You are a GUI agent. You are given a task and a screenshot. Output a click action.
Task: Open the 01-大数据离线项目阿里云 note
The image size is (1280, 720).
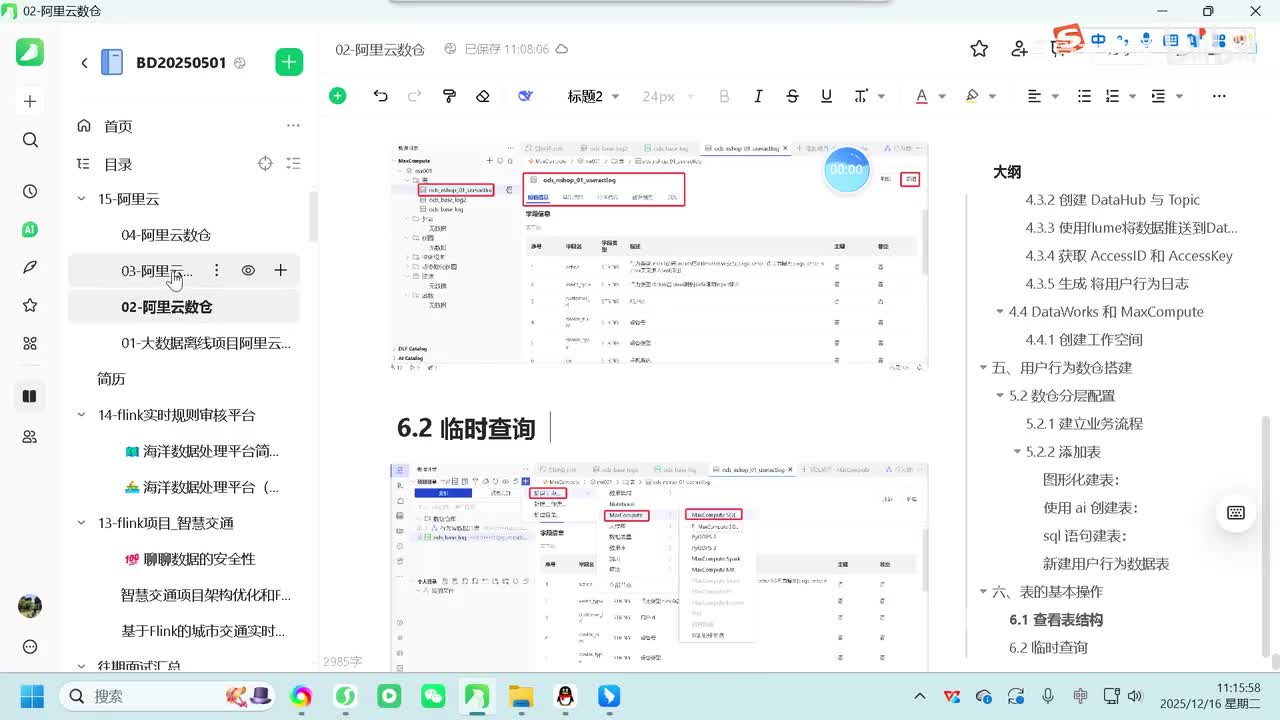pyautogui.click(x=206, y=343)
